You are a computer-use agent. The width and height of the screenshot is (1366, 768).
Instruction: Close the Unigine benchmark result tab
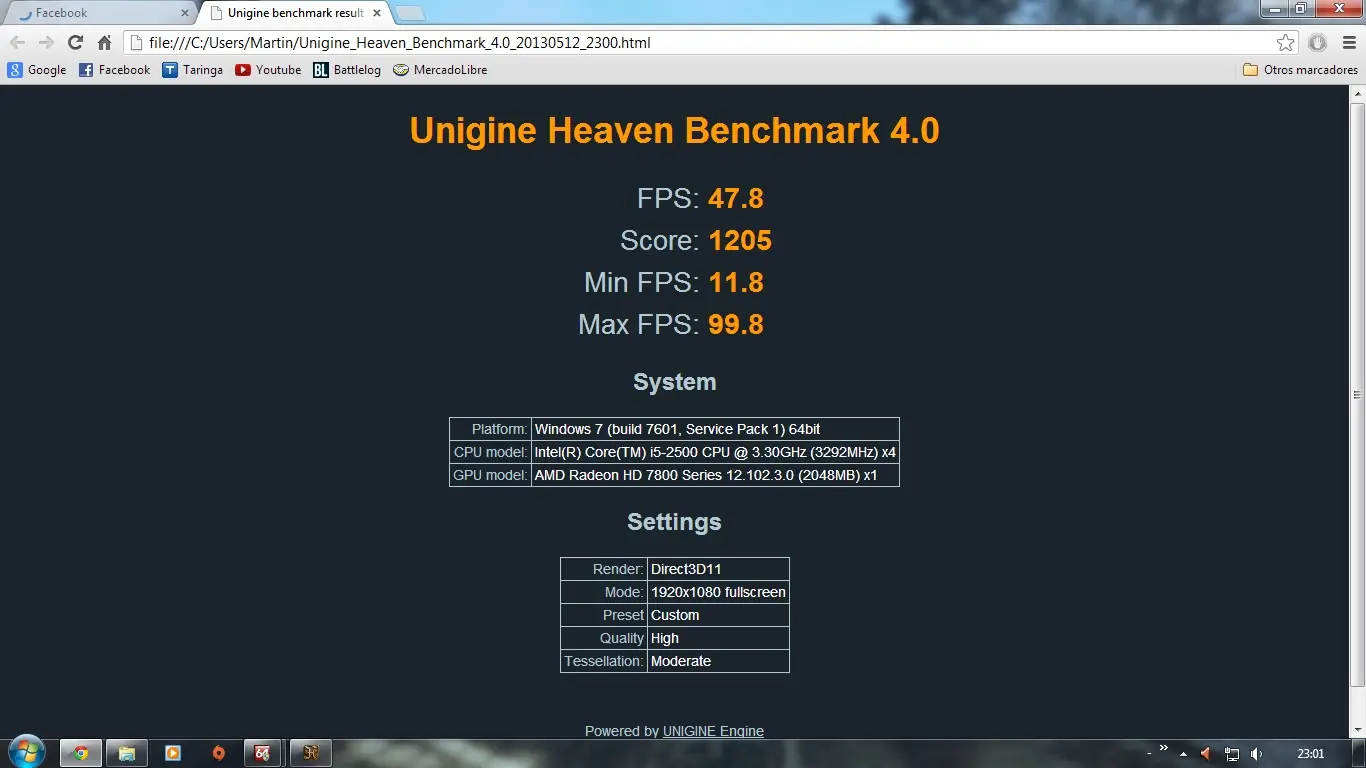click(x=377, y=13)
